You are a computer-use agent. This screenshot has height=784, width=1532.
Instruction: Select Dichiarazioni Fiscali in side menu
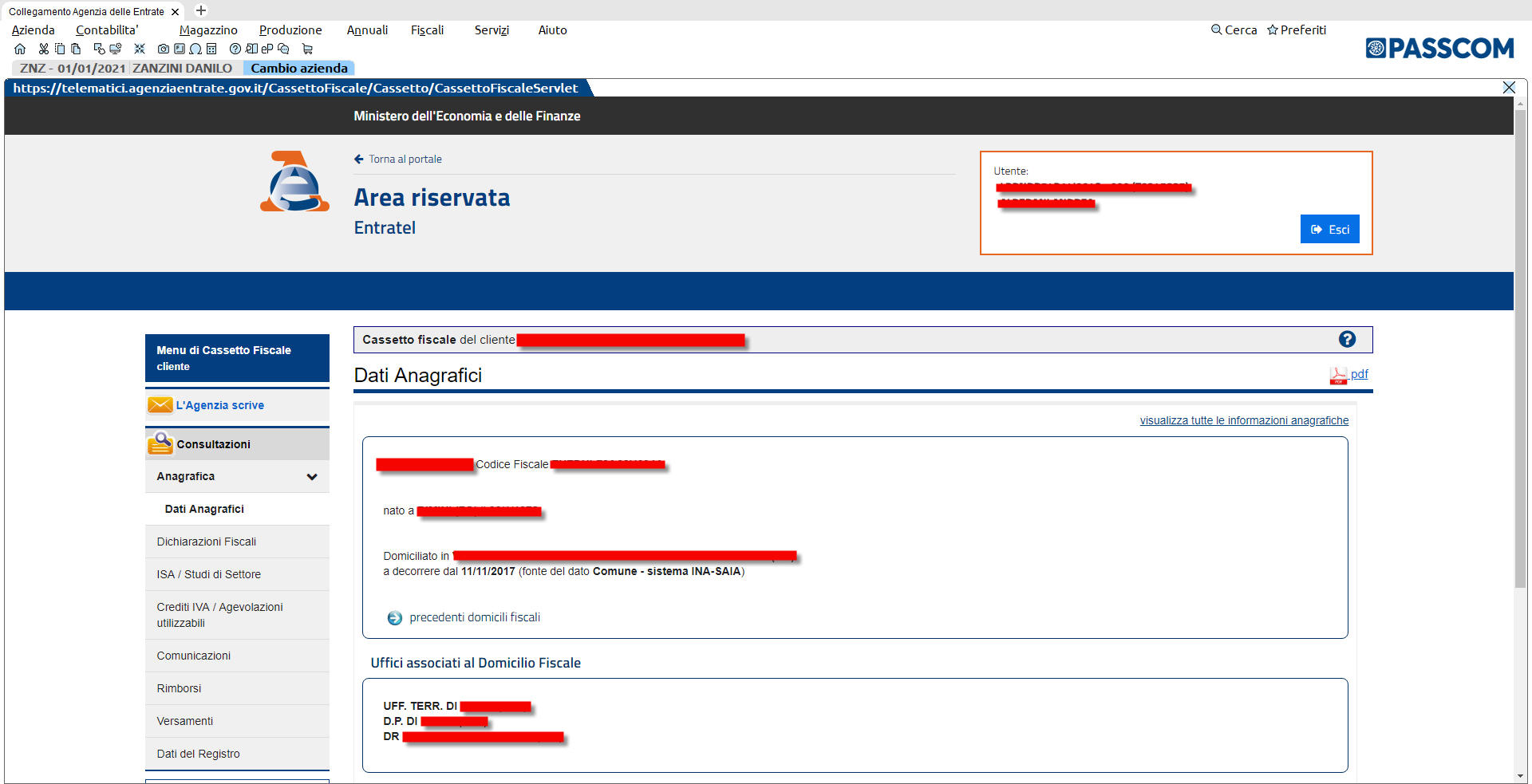(x=206, y=542)
